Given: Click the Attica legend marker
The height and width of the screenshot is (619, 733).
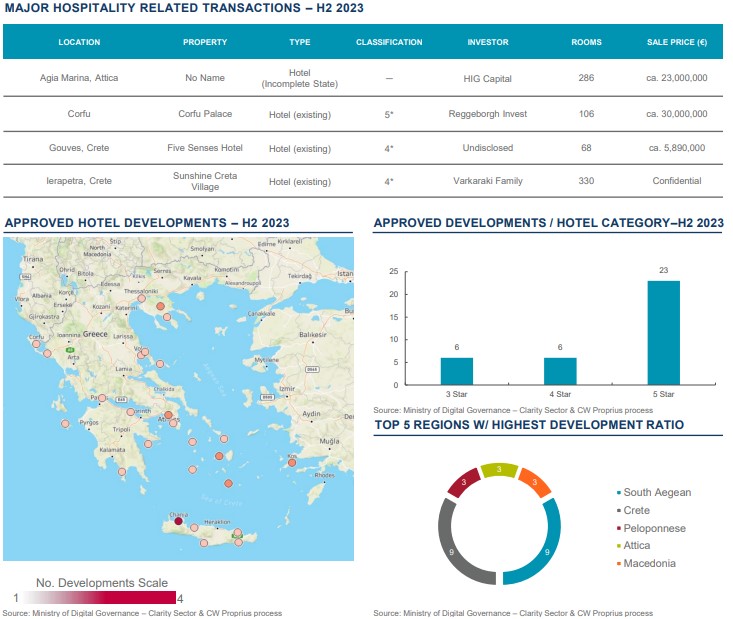Looking at the screenshot, I should [x=617, y=546].
